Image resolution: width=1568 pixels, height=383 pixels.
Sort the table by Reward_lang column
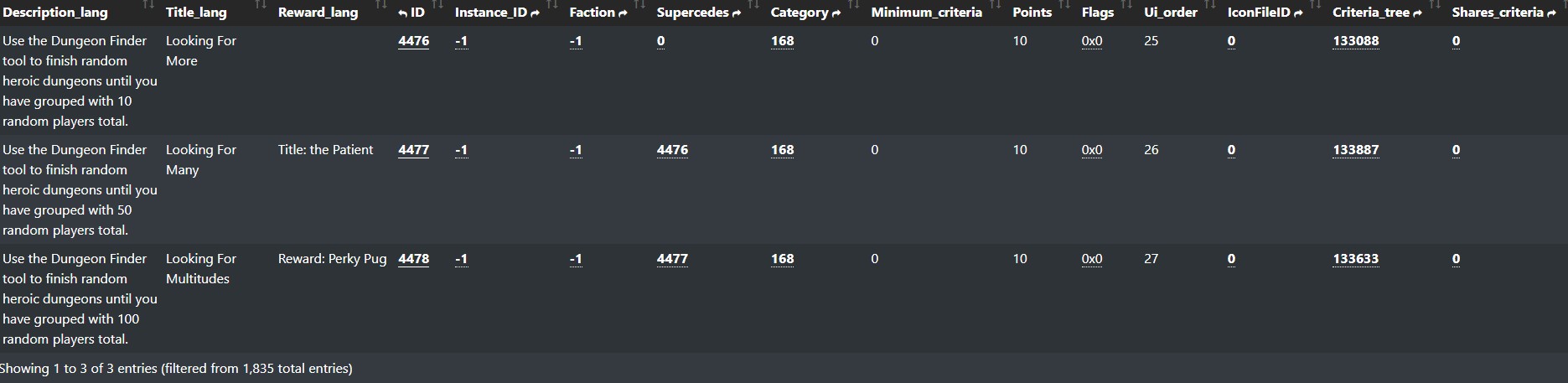pos(318,13)
